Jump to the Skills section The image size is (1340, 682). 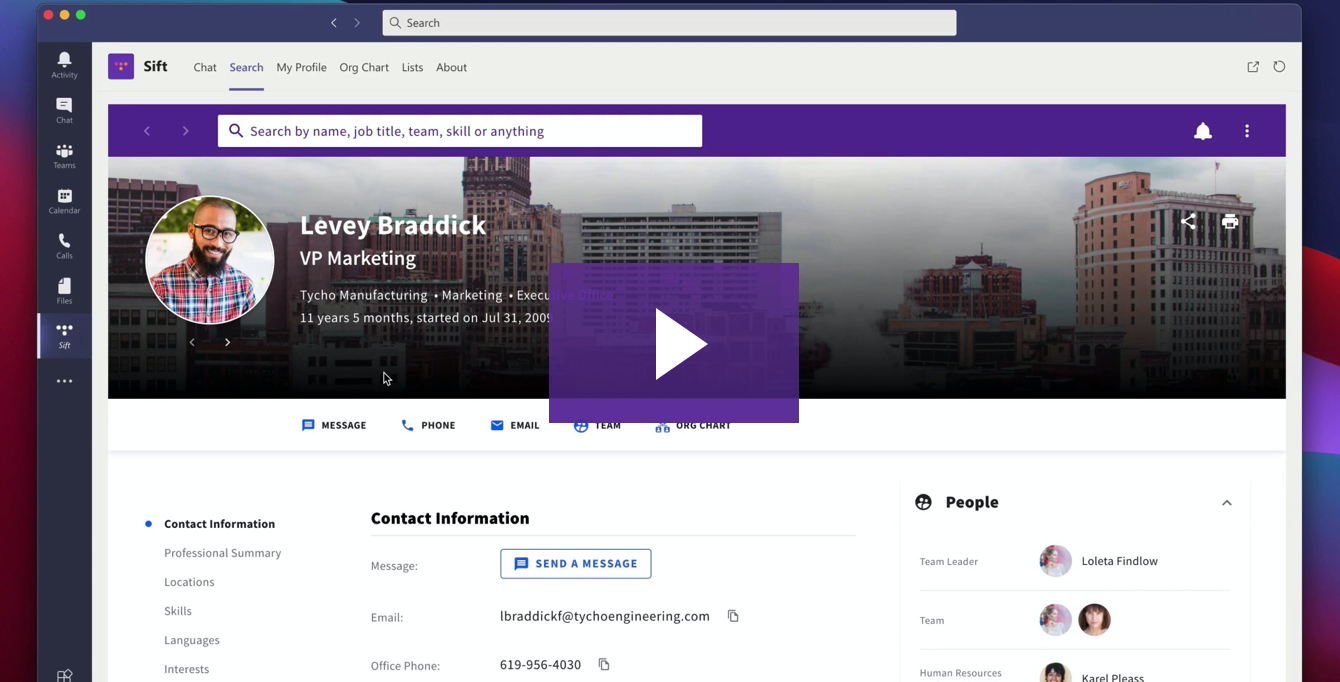coord(178,611)
